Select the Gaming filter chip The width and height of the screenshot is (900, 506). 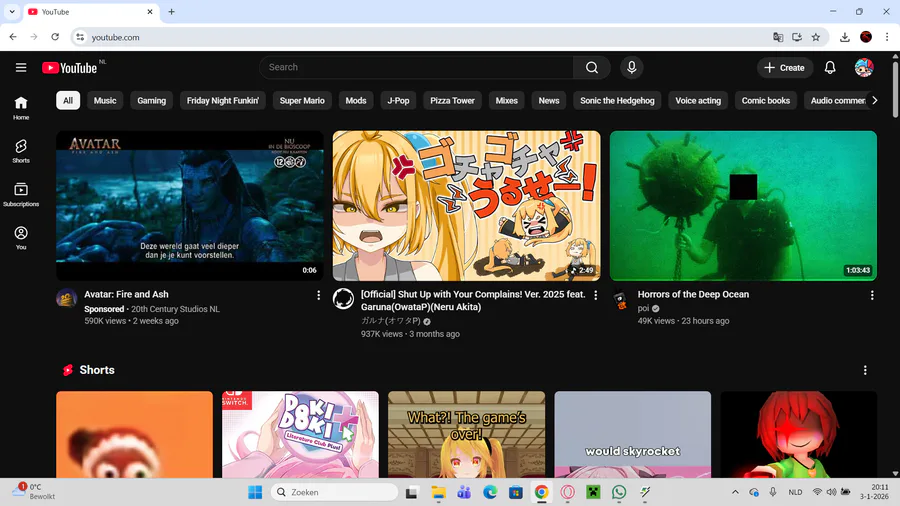click(x=152, y=100)
